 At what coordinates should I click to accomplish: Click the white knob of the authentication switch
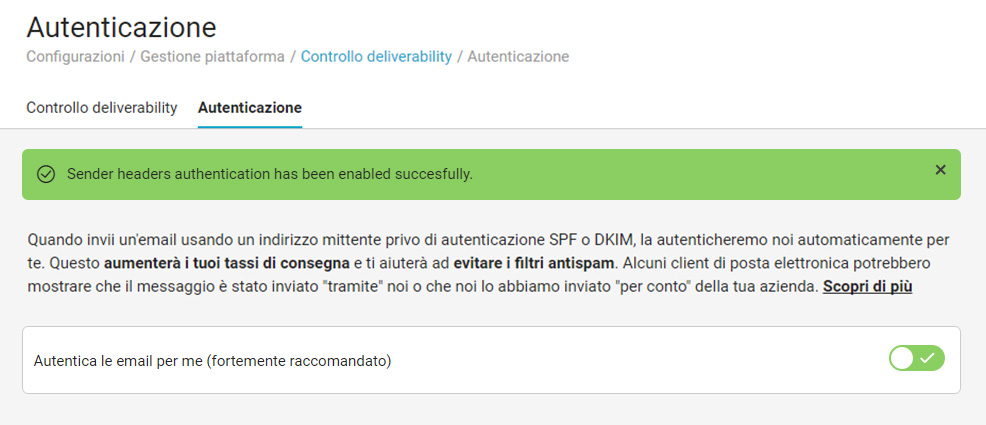pos(903,358)
